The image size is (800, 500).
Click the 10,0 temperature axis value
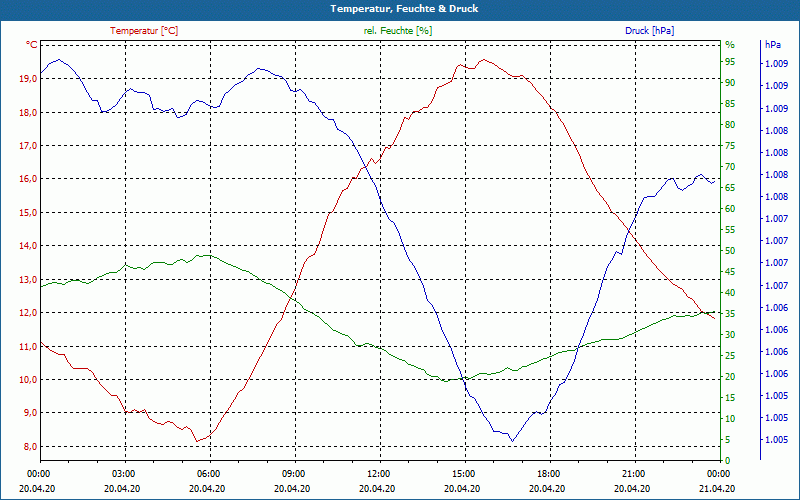pos(28,380)
